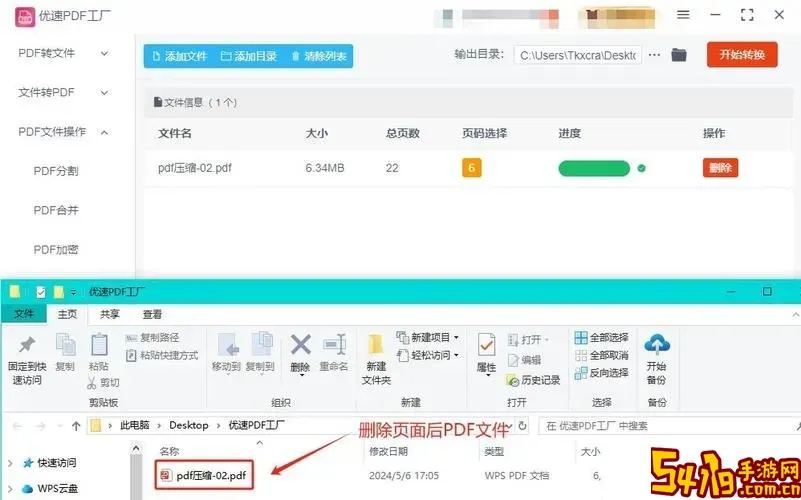Click pdf压缩-02.pdf file name in conversion list
Image resolution: width=801 pixels, height=500 pixels.
click(x=195, y=168)
